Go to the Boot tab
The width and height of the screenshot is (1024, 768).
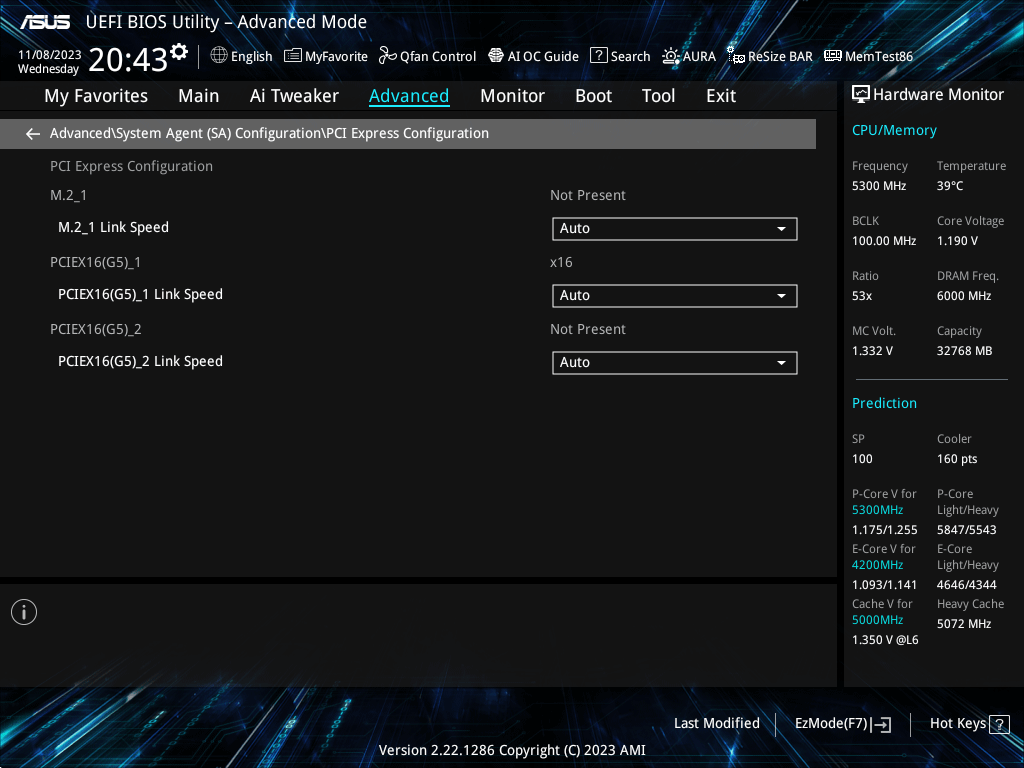(x=594, y=96)
